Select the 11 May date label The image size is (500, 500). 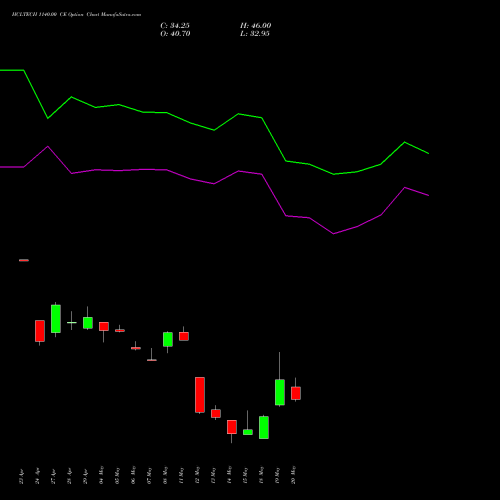(181, 475)
